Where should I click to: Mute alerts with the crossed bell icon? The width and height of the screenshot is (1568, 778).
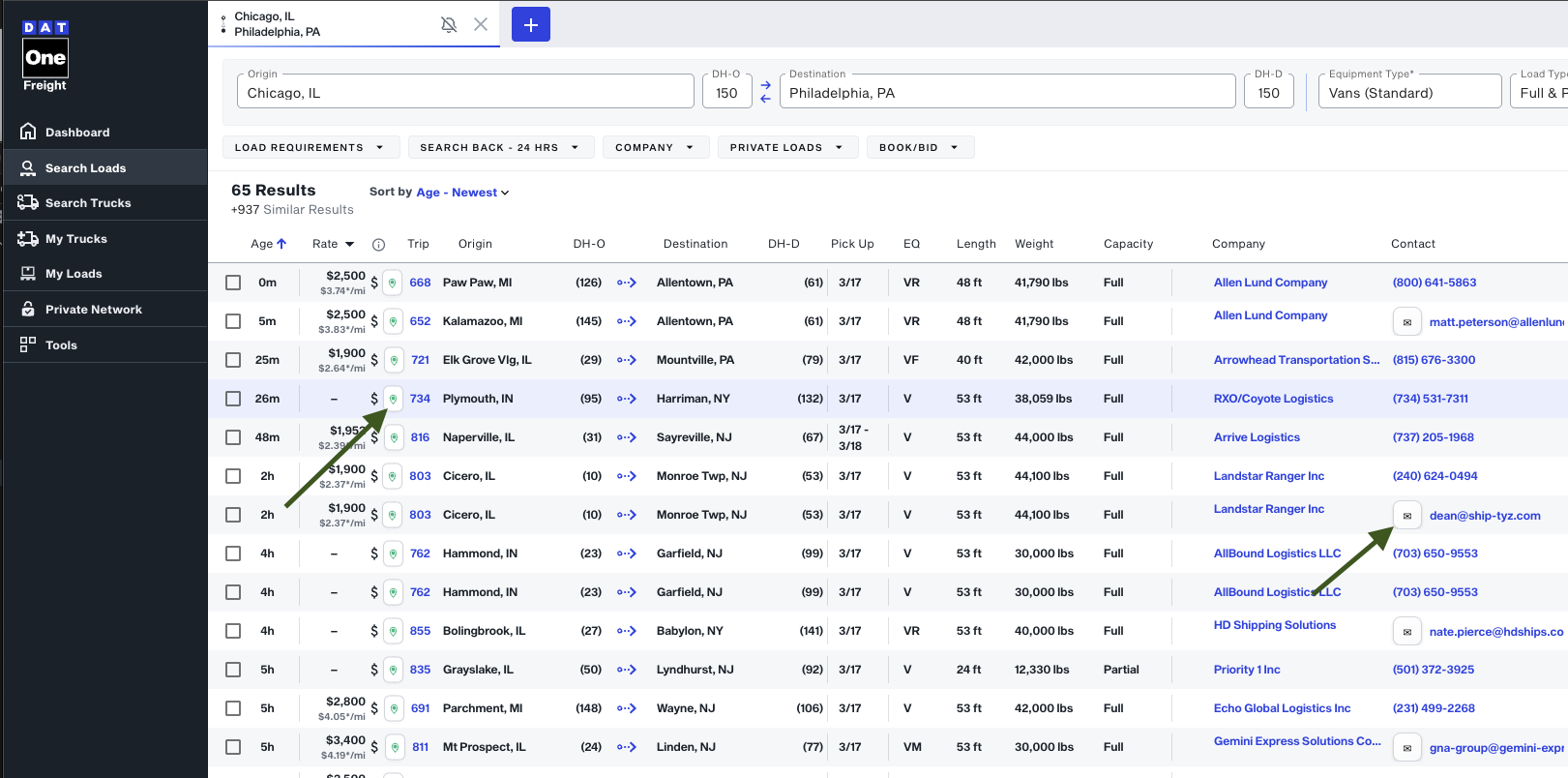(449, 24)
